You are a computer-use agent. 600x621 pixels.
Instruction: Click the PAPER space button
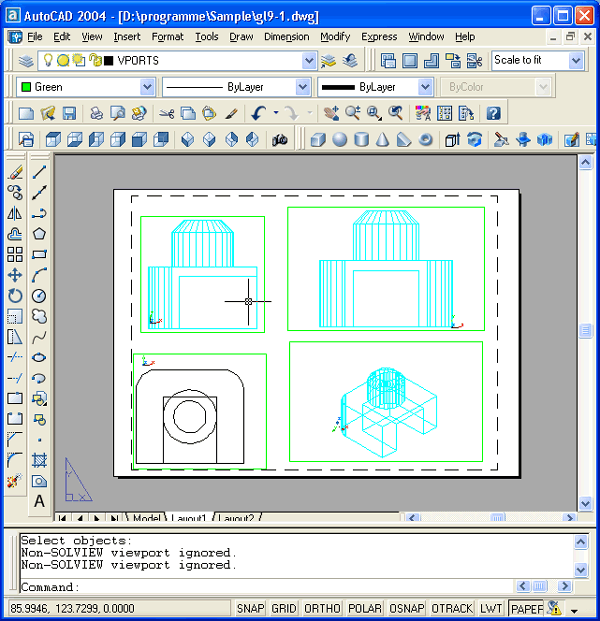[x=525, y=608]
